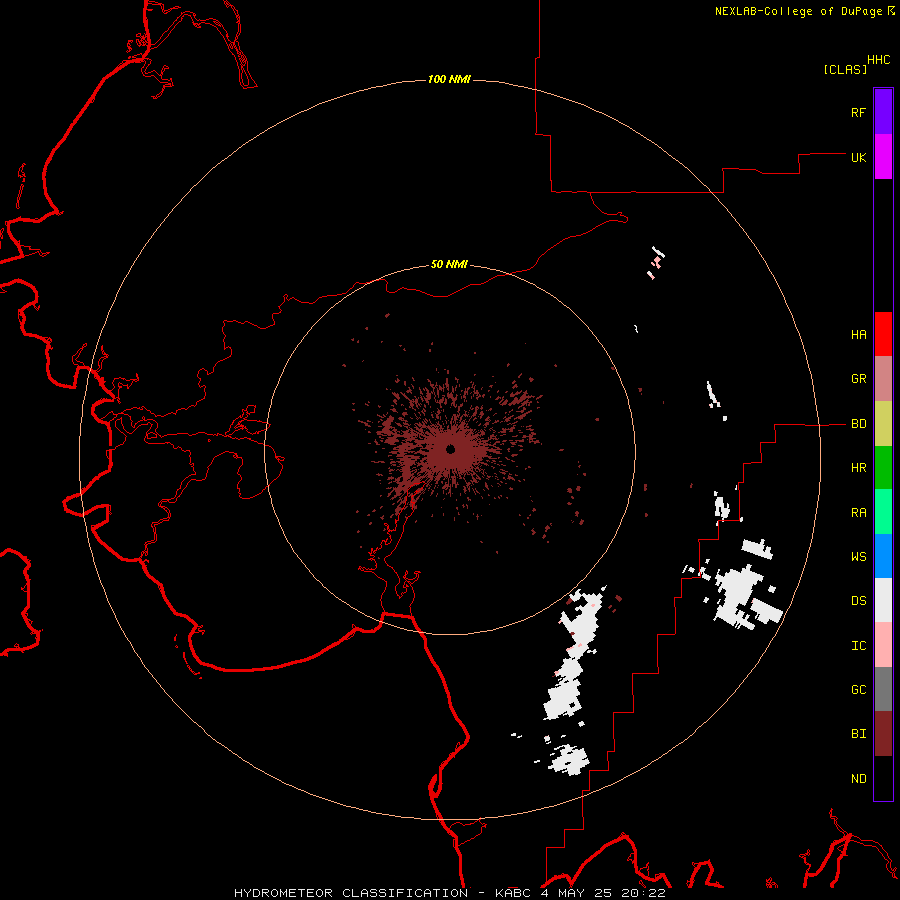900x900 pixels.
Task: Click the 100 NMI range ring label
Action: (x=449, y=79)
